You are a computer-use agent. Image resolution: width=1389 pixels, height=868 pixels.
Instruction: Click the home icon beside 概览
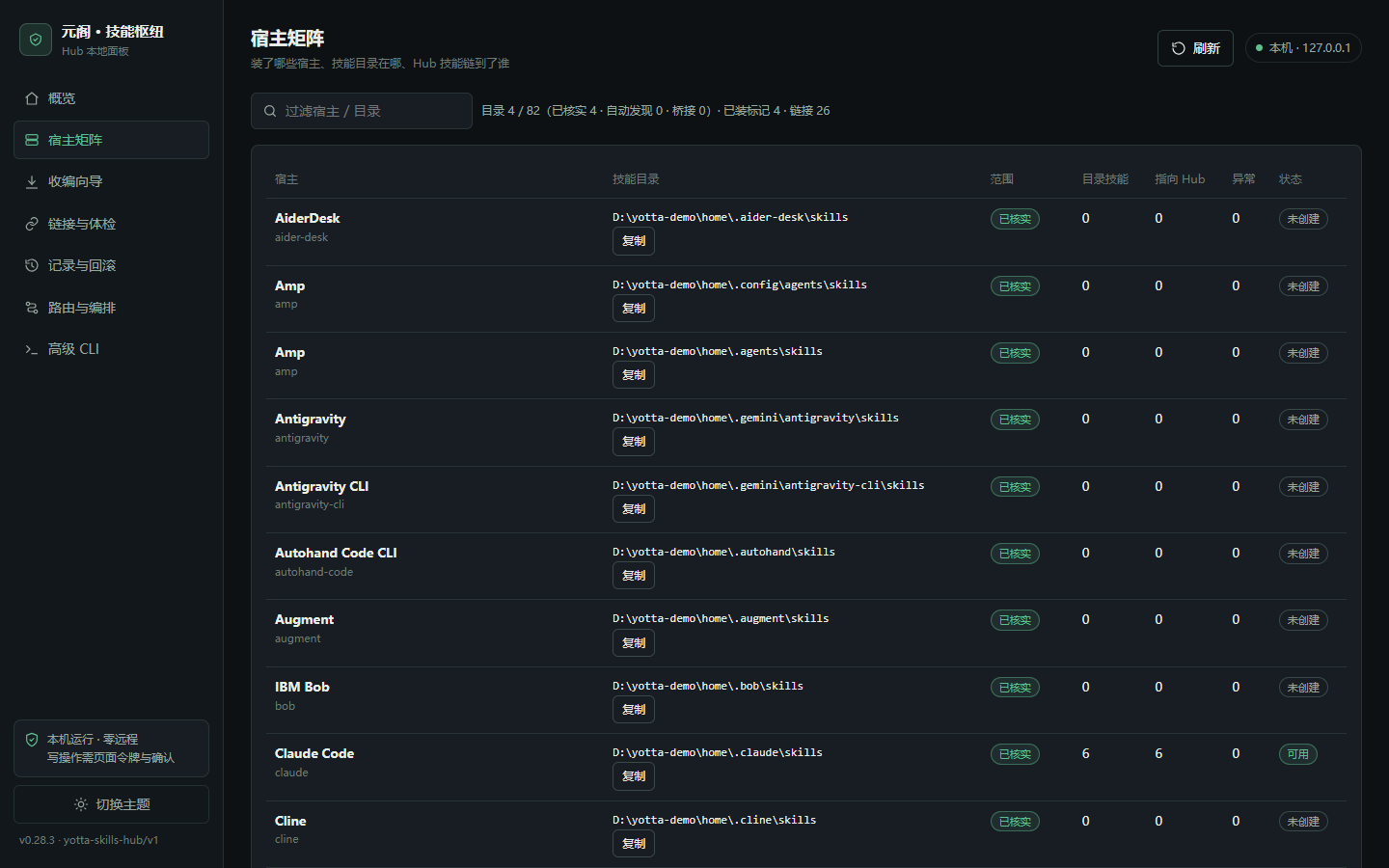click(x=32, y=98)
